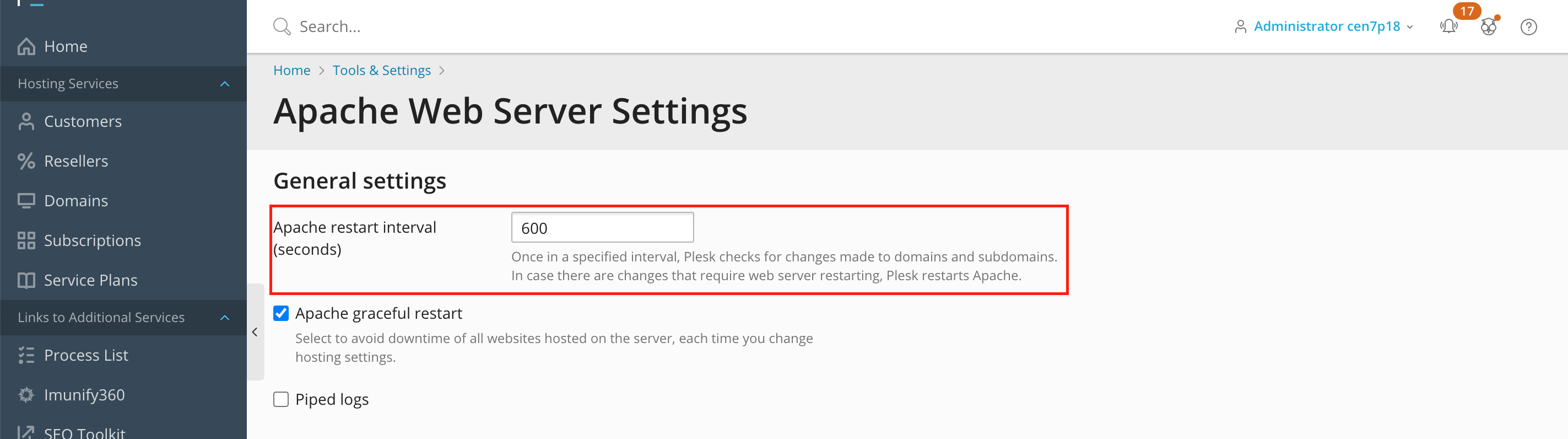This screenshot has width=1568, height=439.
Task: Open Imunify360 in the sidebar
Action: (84, 394)
